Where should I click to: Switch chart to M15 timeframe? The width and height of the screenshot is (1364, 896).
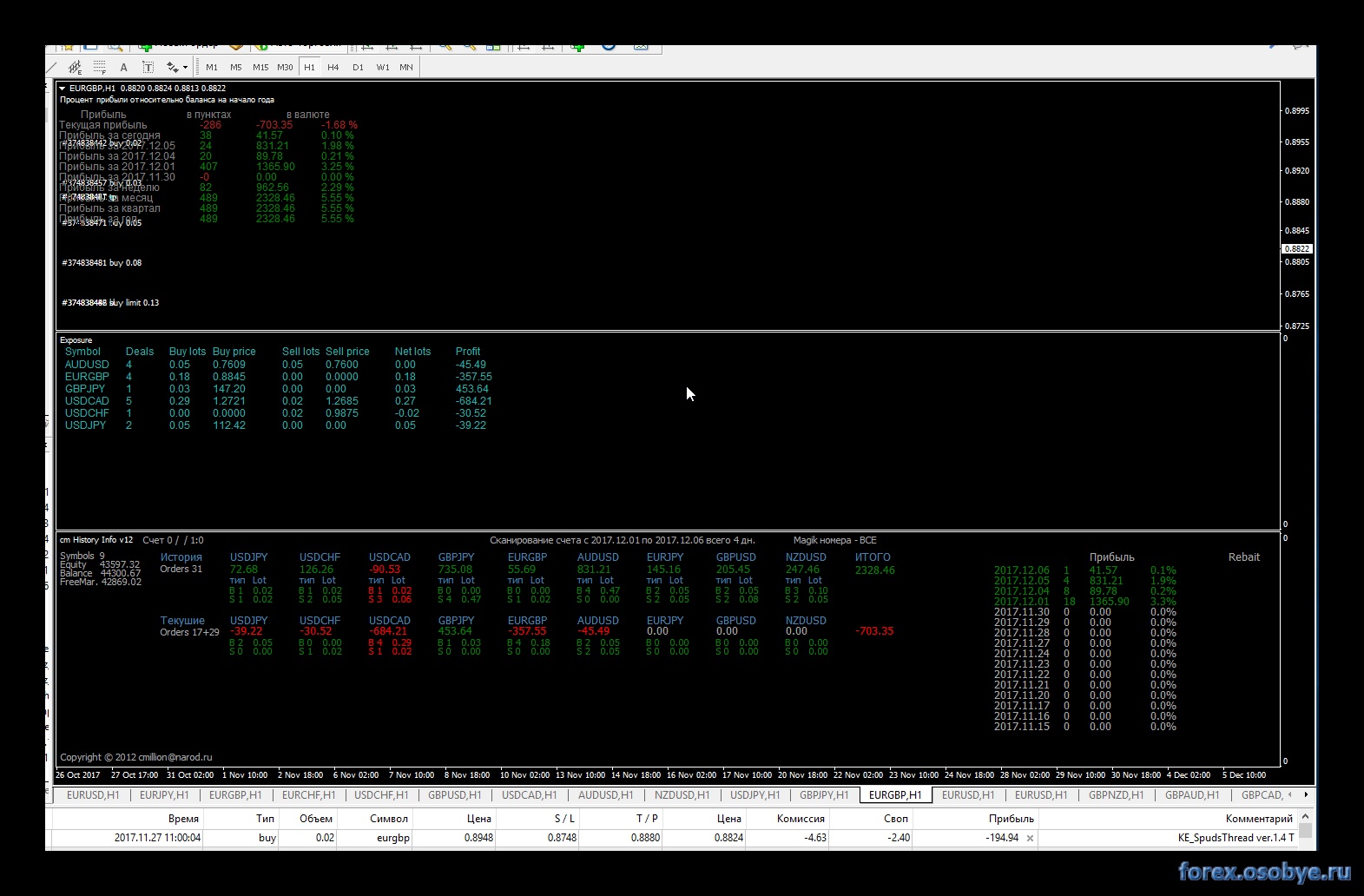260,67
